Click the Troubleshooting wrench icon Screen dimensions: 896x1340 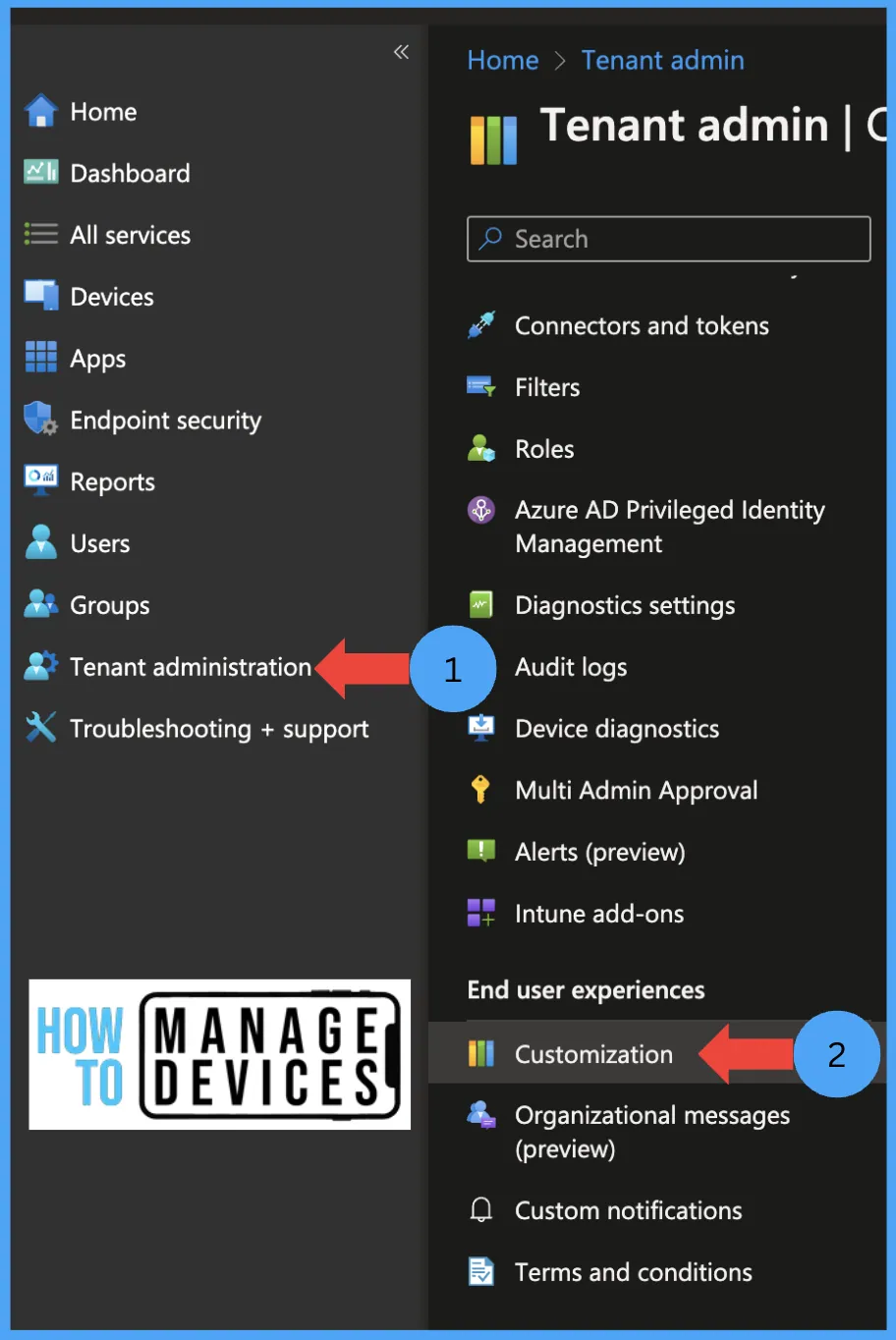point(40,727)
